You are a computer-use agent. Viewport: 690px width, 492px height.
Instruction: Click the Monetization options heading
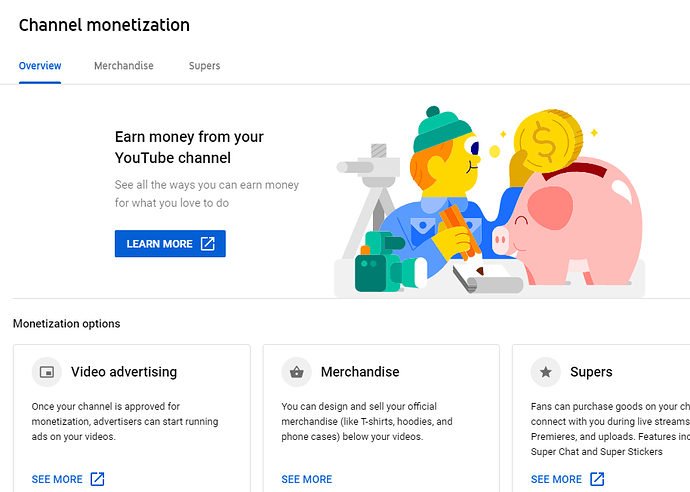point(66,323)
